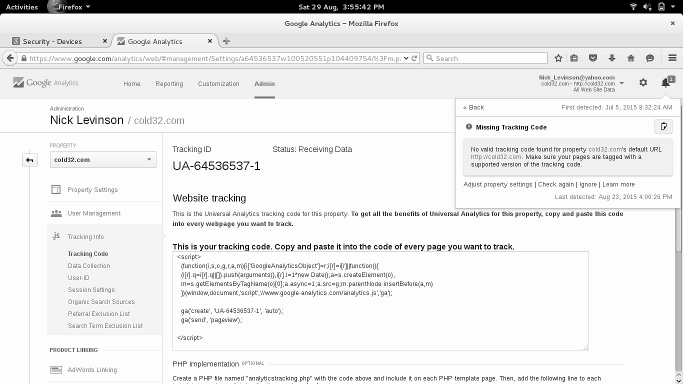The height and width of the screenshot is (384, 683).
Task: Open the Firefox hamburger menu
Action: click(x=672, y=58)
